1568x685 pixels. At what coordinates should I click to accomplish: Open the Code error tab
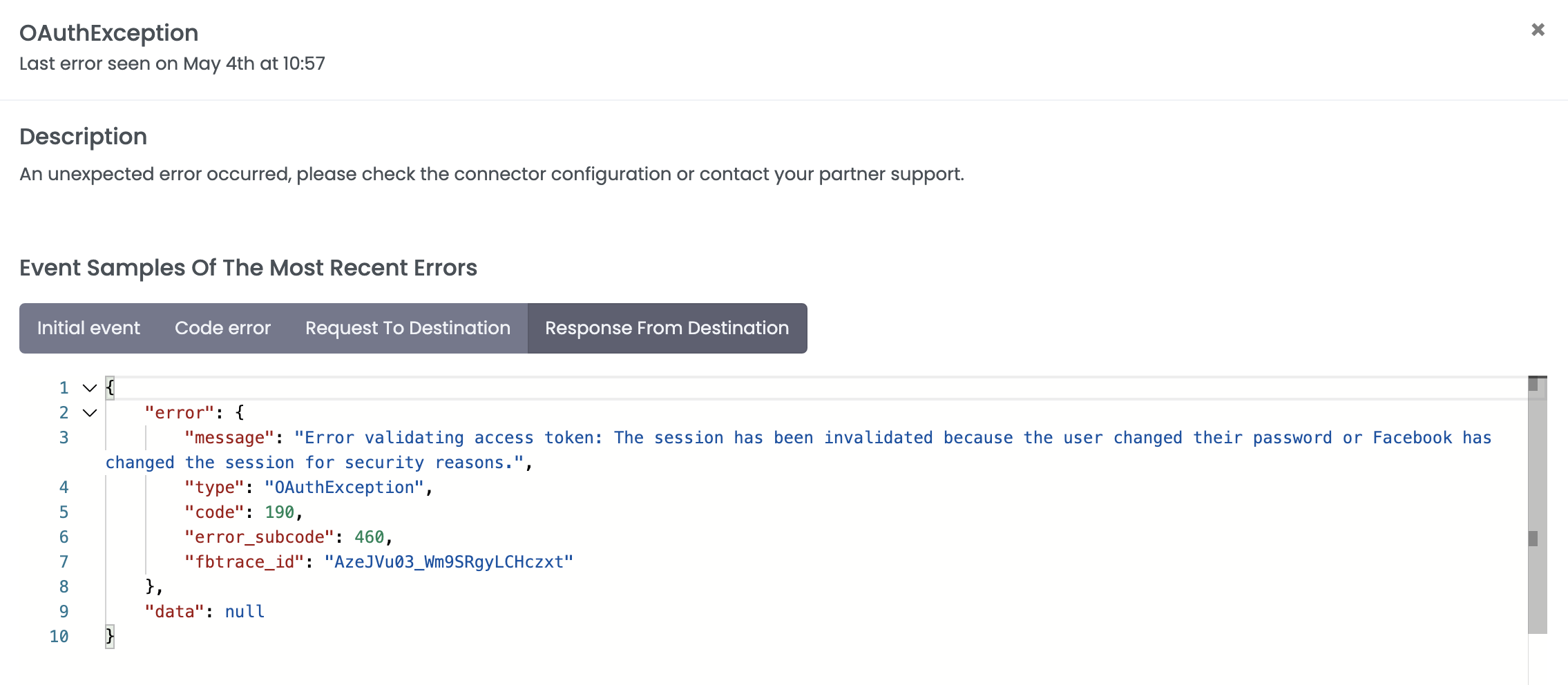pos(222,328)
